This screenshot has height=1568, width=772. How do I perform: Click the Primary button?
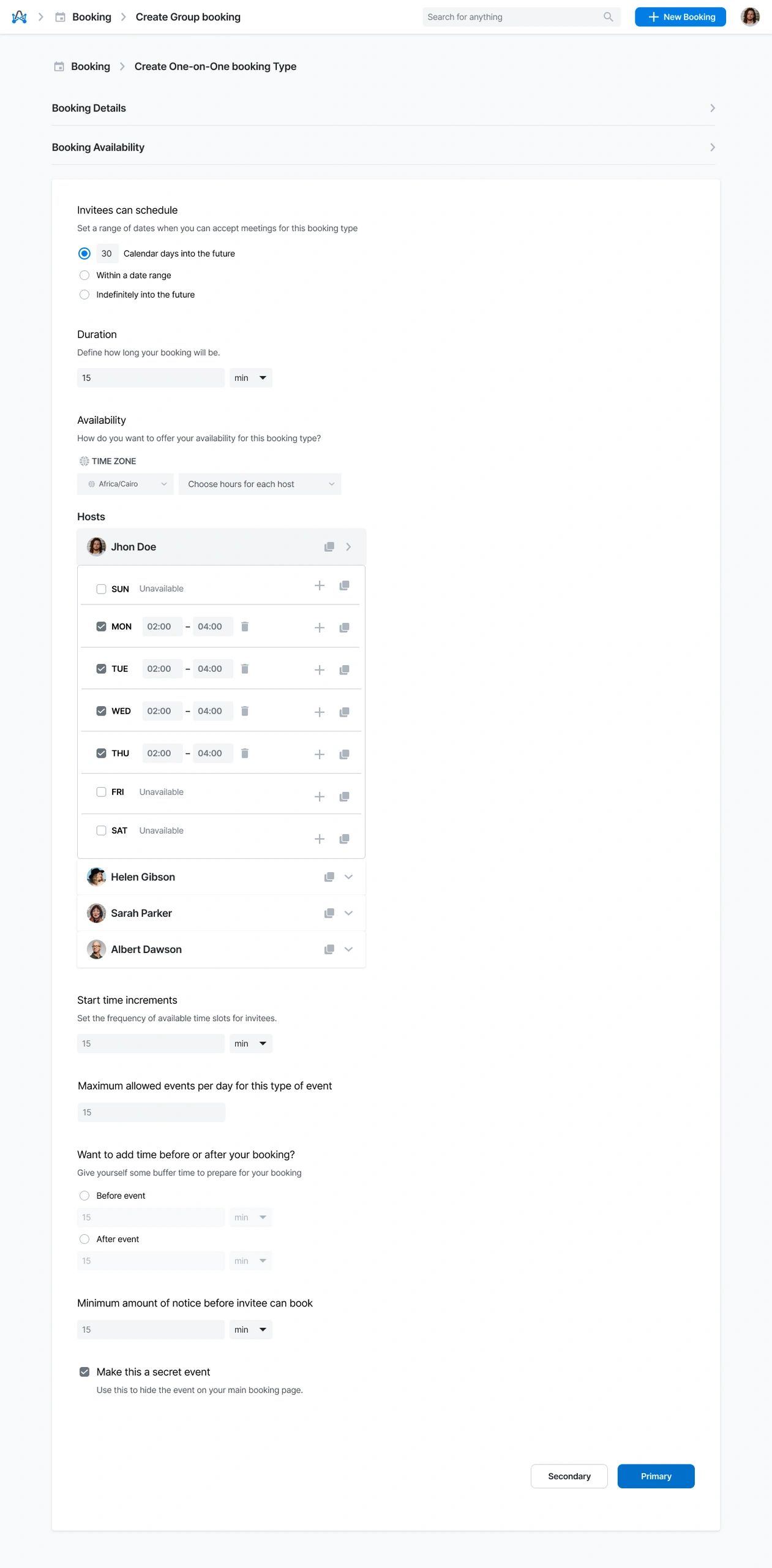point(656,1476)
